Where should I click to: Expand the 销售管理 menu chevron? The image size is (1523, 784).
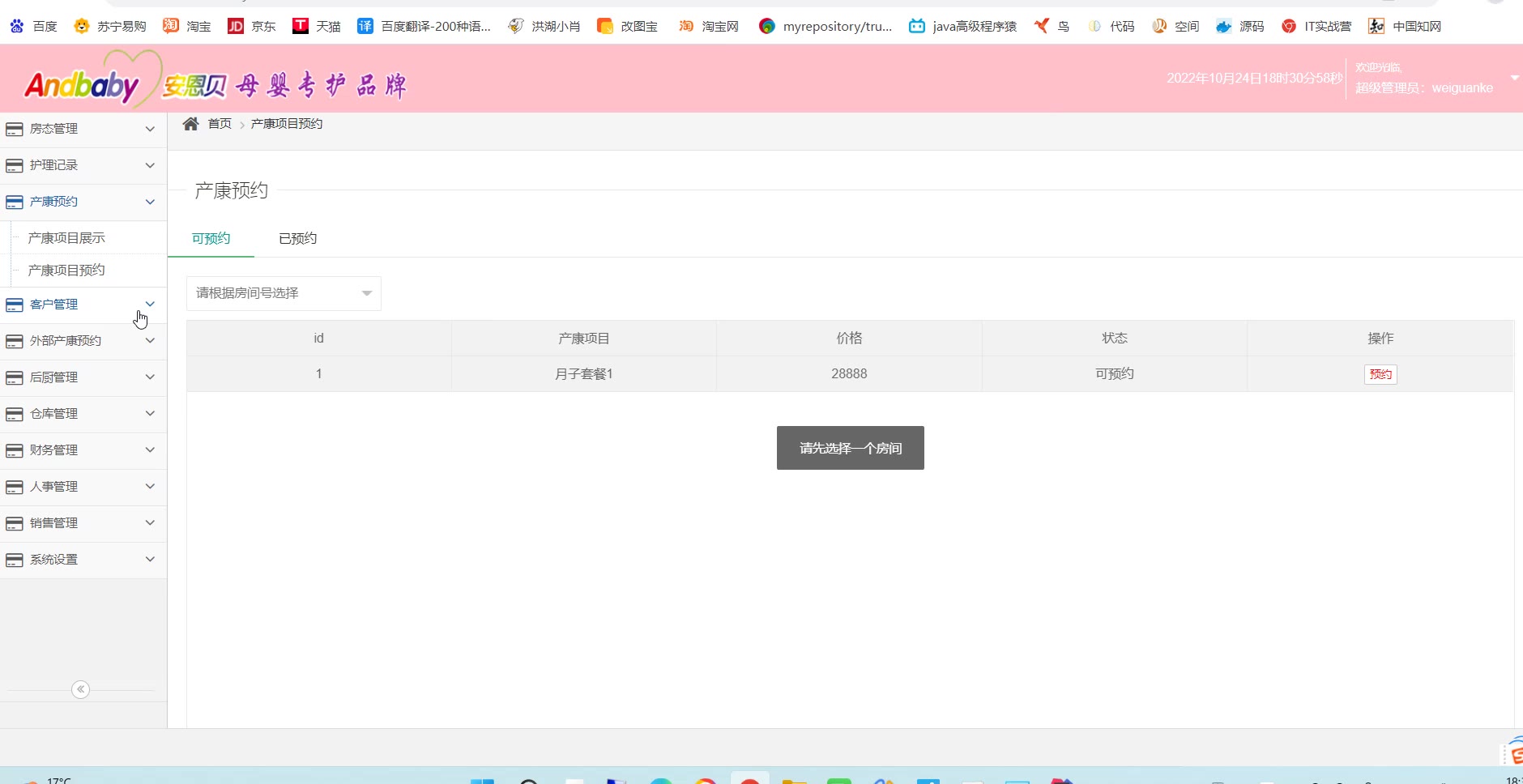[150, 523]
